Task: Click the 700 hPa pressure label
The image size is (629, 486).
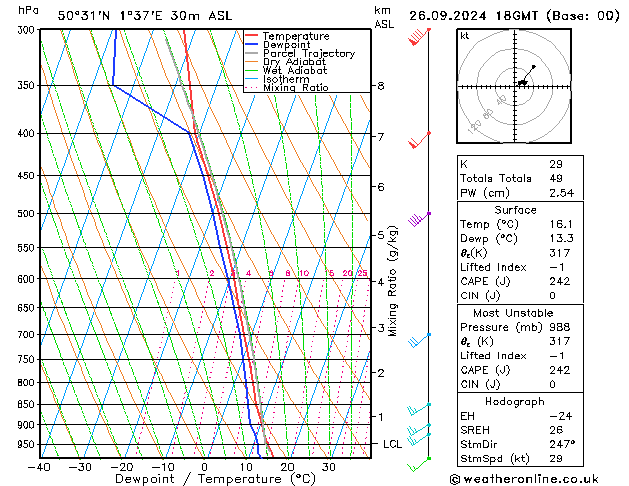Action: 28,334
